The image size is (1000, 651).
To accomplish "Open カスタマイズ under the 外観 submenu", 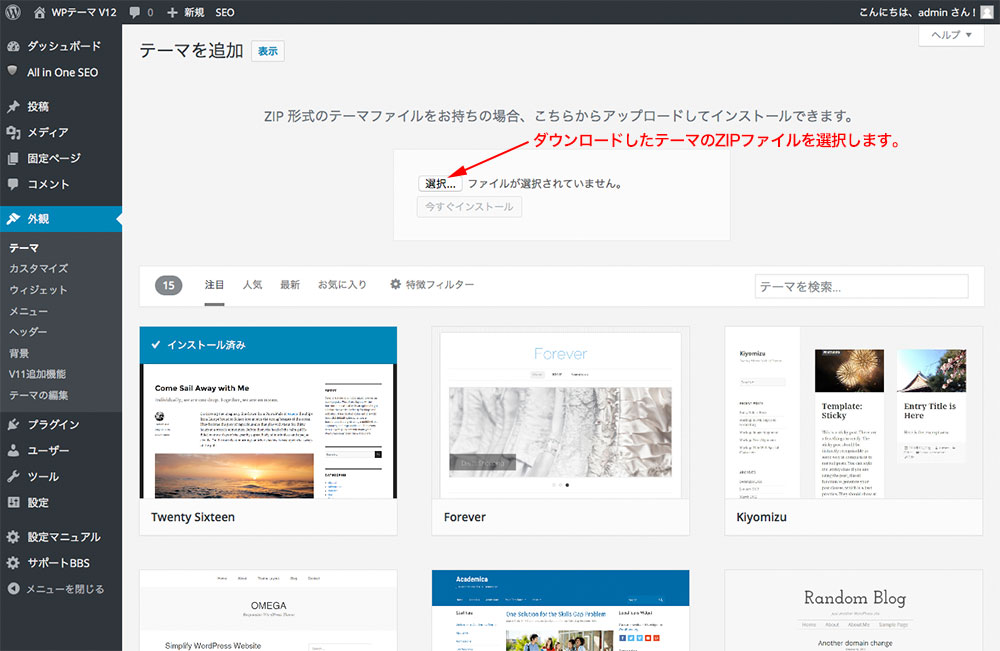I will (x=38, y=268).
